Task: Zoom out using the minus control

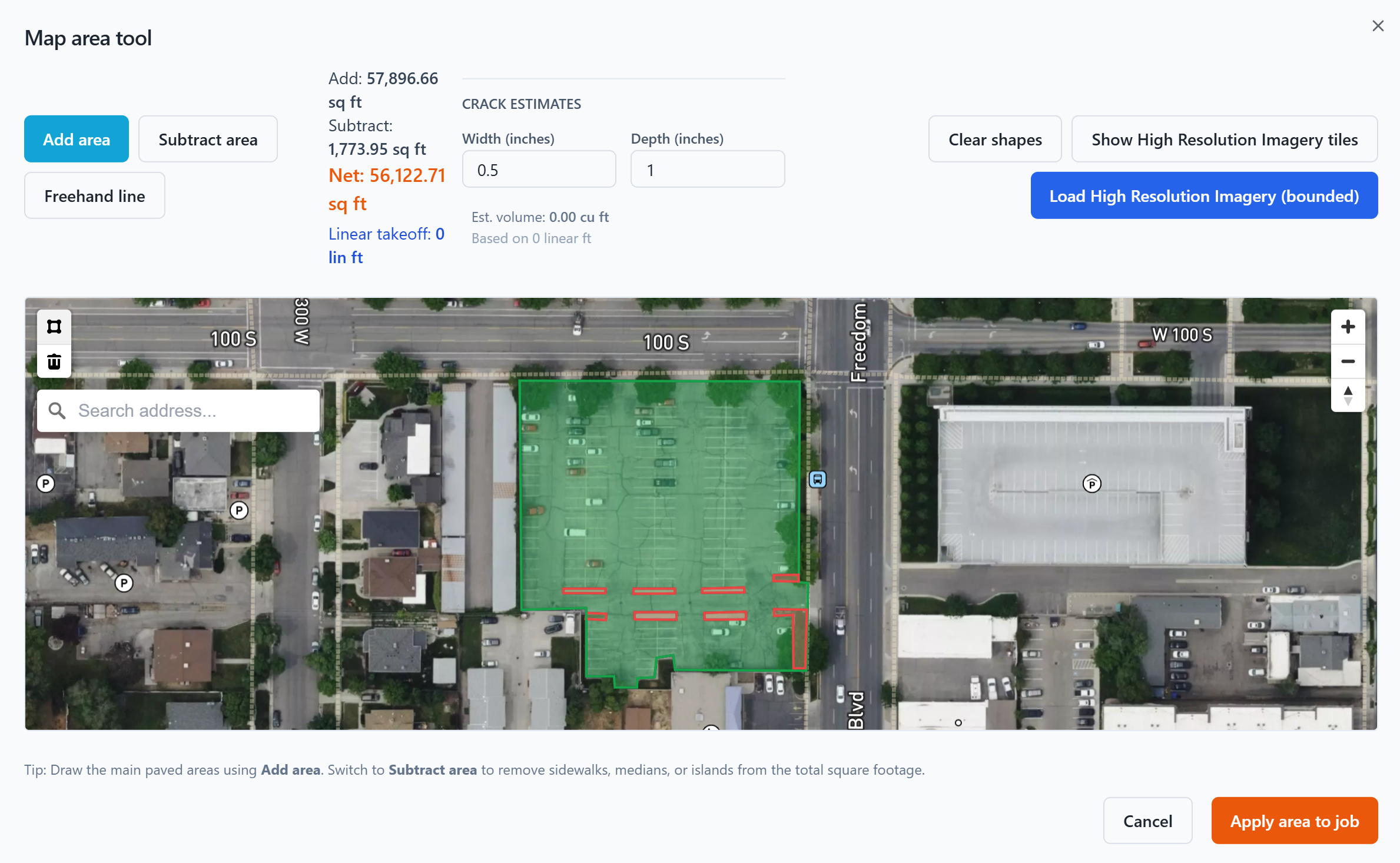Action: [x=1348, y=361]
